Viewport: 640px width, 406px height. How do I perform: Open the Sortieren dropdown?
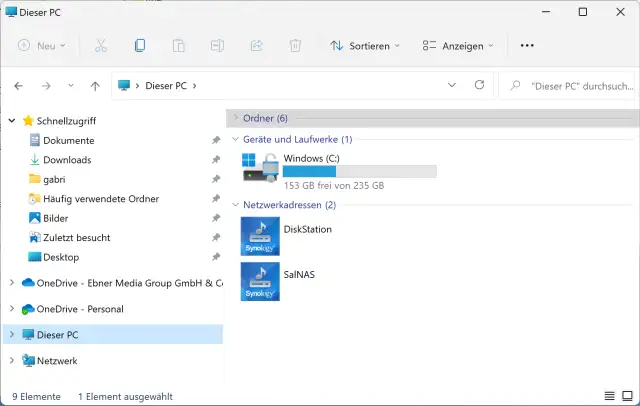point(365,46)
